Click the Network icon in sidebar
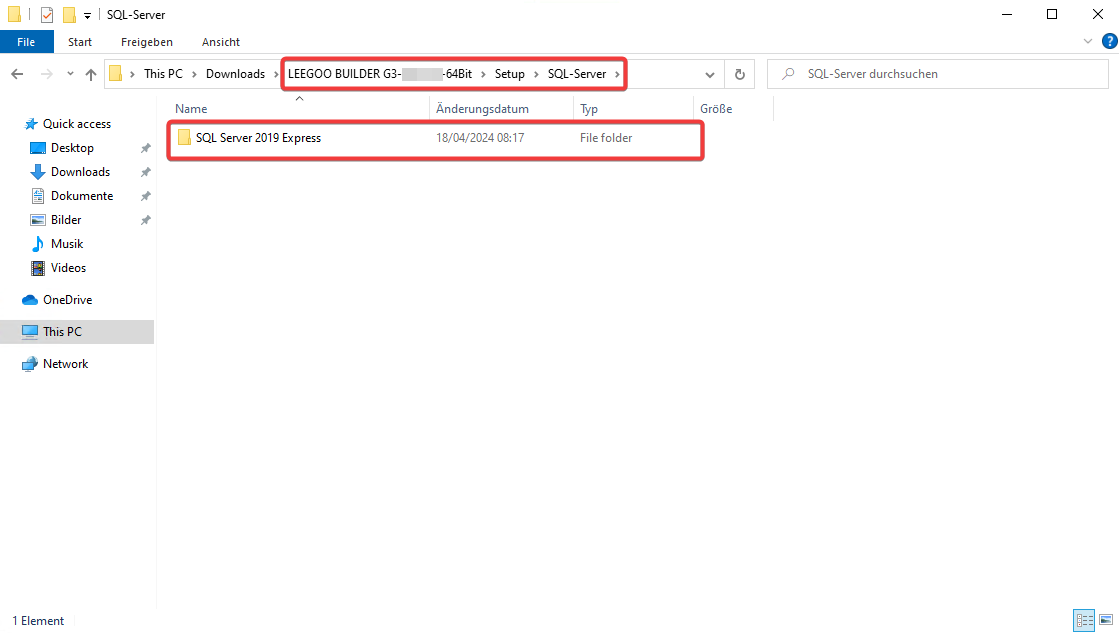1119x633 pixels. point(29,364)
